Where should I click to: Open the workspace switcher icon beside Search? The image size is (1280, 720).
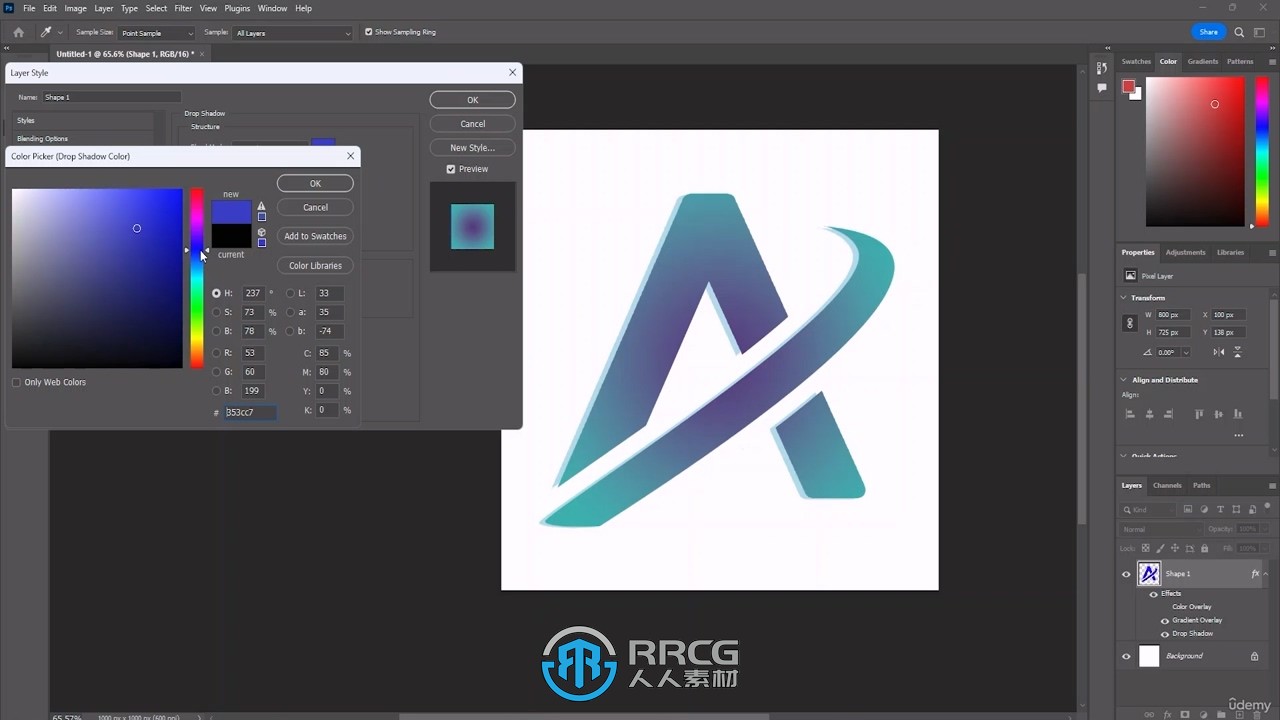coord(1260,32)
